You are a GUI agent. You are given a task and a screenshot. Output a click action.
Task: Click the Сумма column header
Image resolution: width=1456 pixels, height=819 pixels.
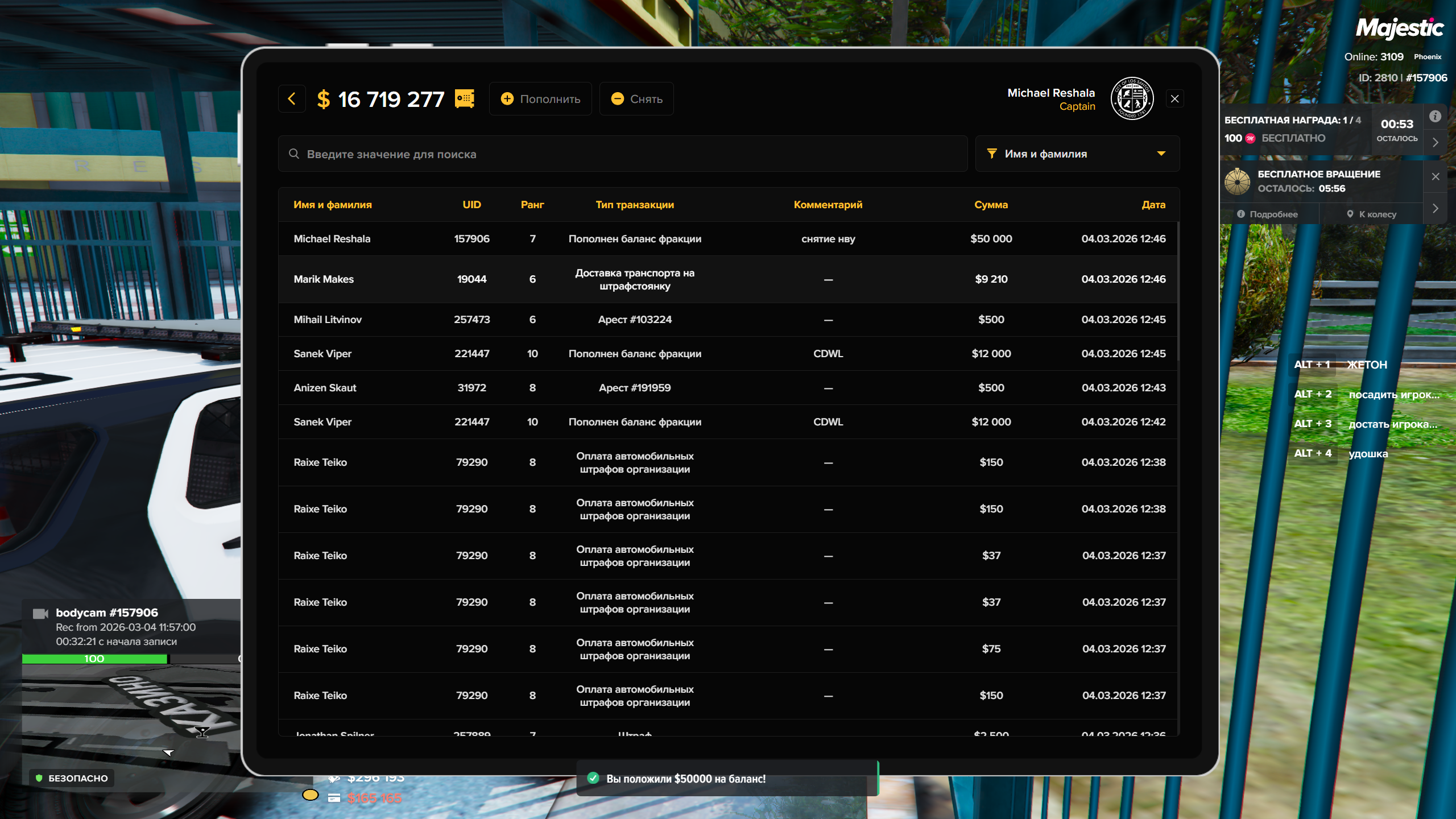coord(991,205)
